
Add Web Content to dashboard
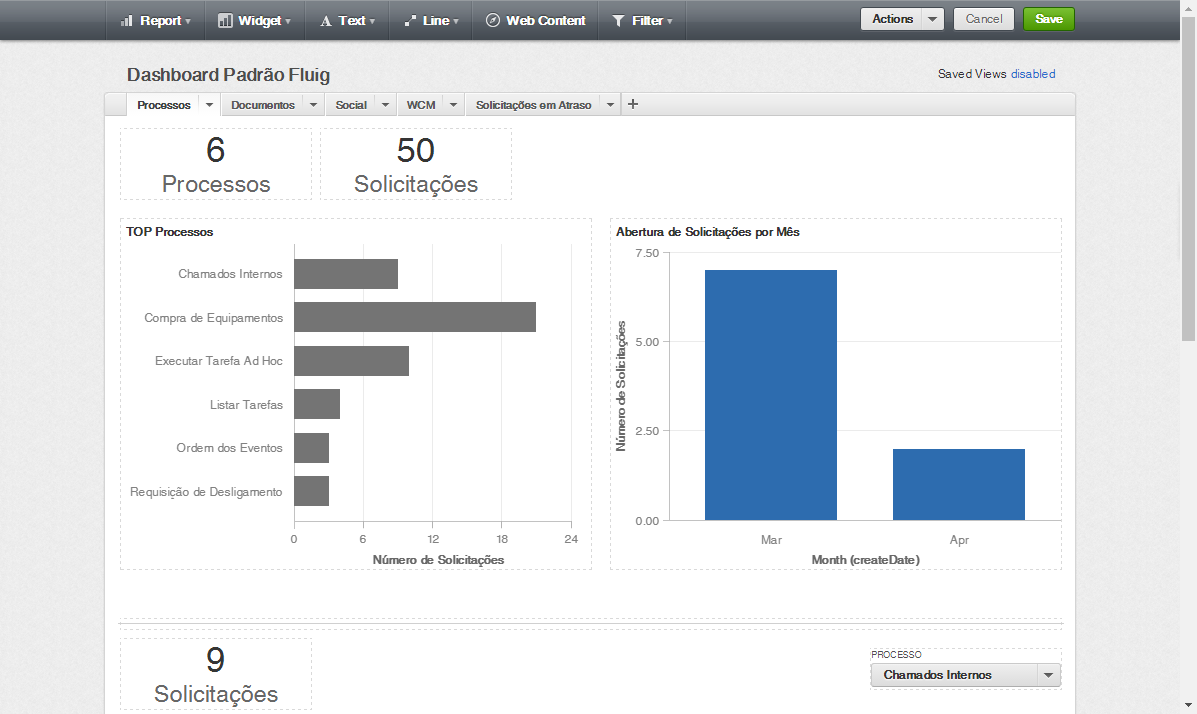click(535, 20)
